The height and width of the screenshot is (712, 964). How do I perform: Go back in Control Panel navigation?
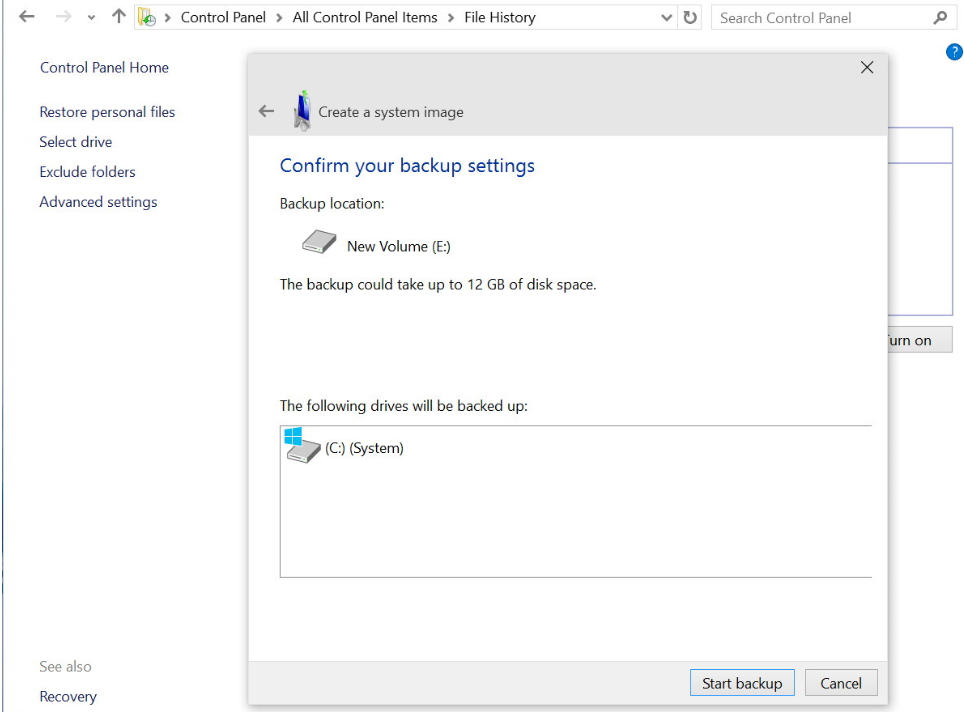(26, 17)
